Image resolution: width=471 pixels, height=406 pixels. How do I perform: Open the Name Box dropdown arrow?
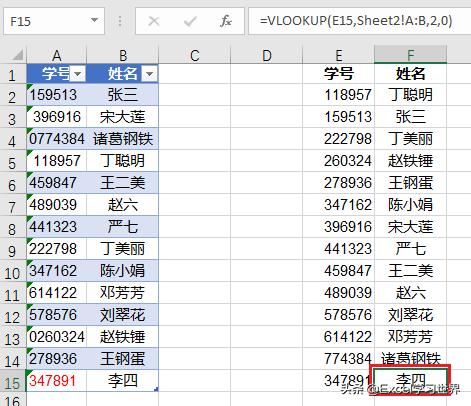(94, 21)
